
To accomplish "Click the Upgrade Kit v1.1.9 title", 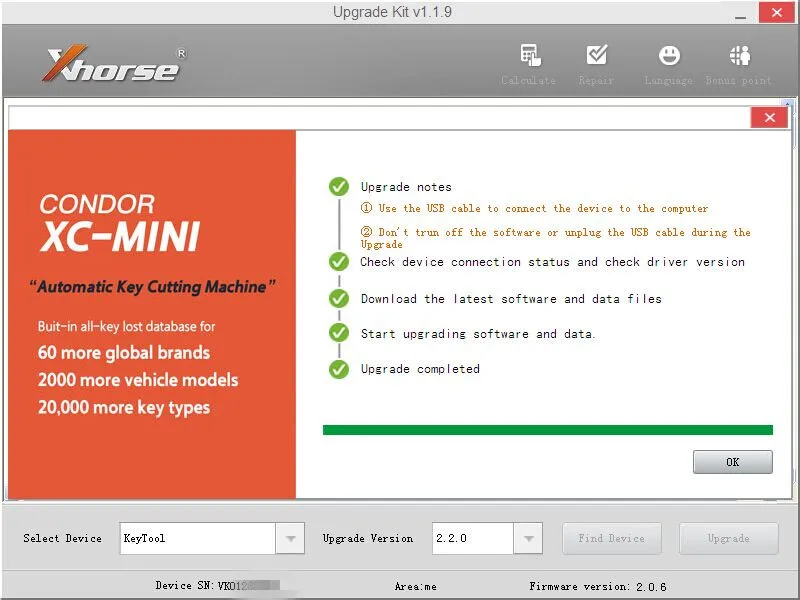I will (x=392, y=12).
